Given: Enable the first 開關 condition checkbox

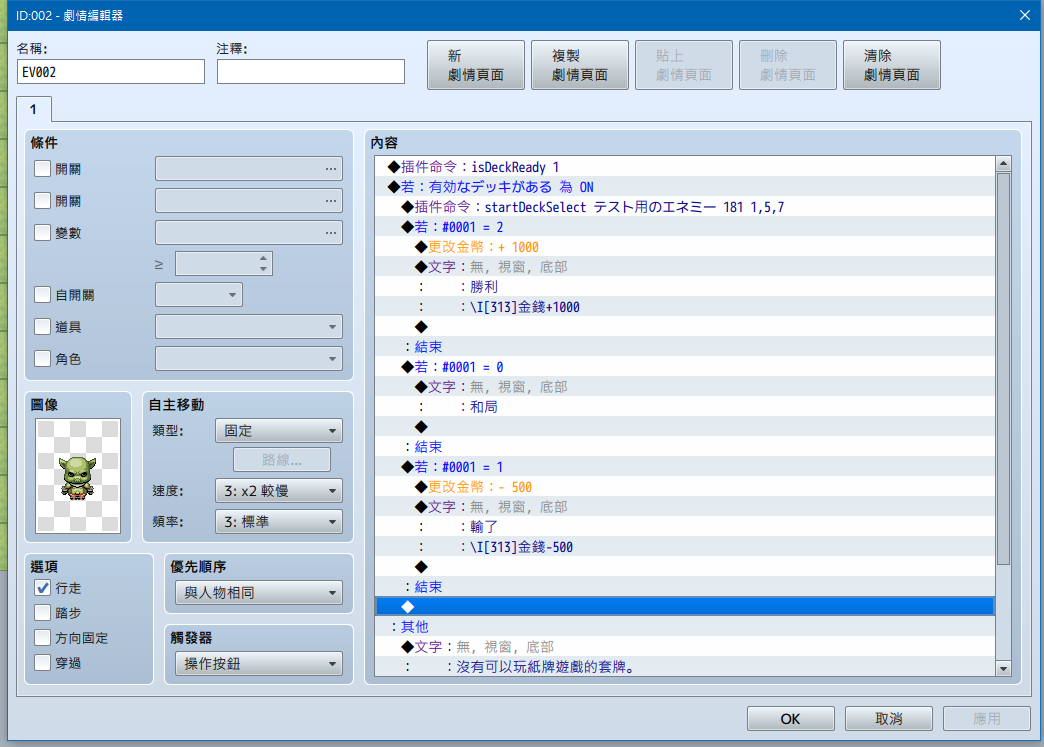Looking at the screenshot, I should click(43, 169).
